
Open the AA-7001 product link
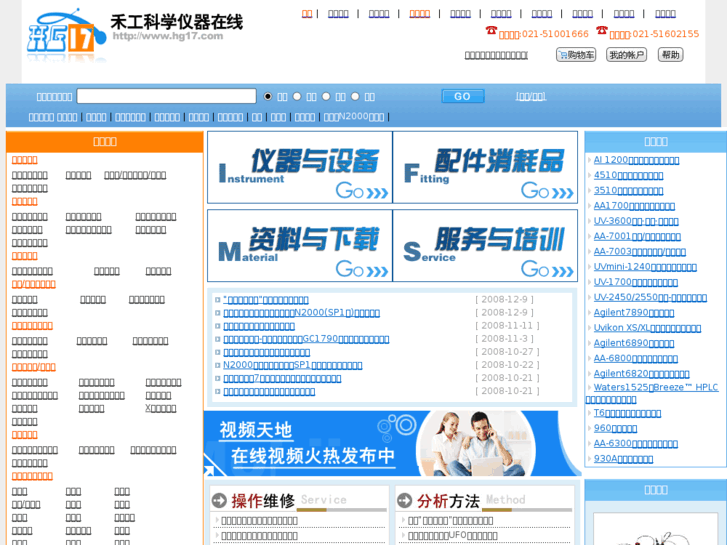[x=637, y=237]
